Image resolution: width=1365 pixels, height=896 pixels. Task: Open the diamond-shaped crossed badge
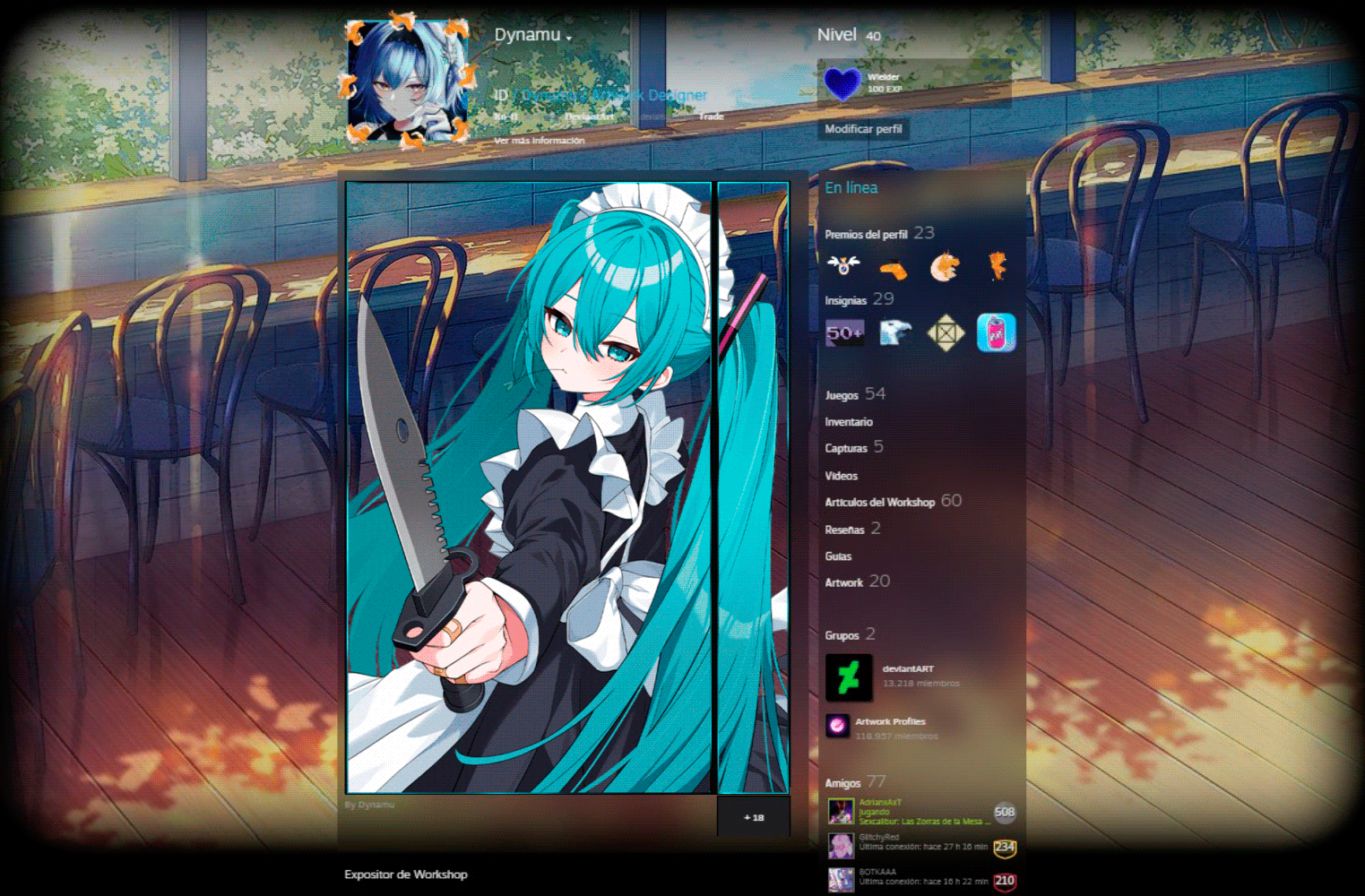click(x=945, y=333)
